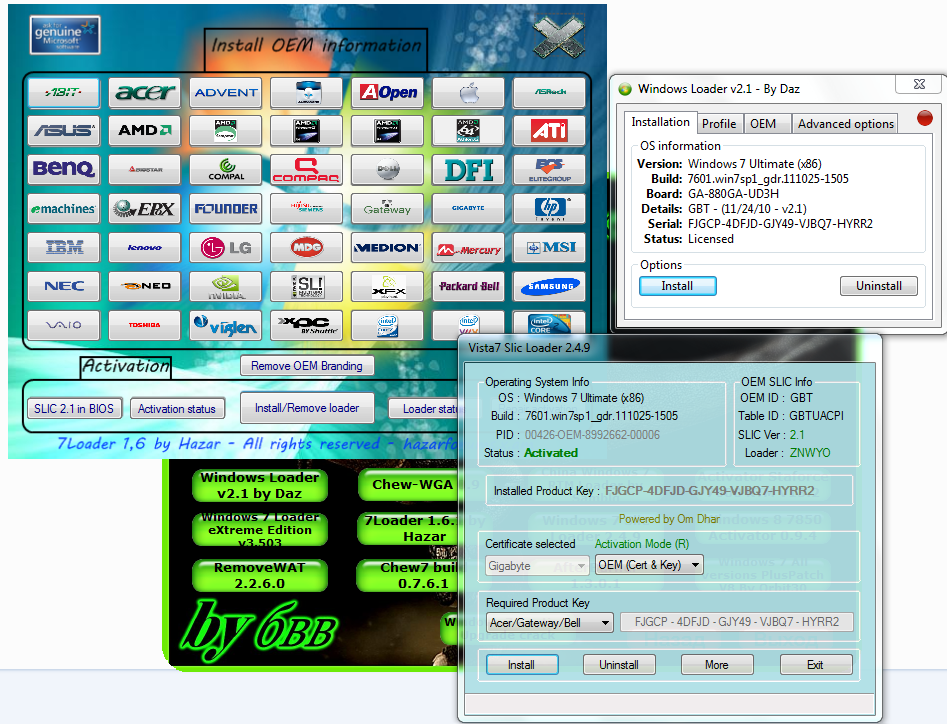The height and width of the screenshot is (724, 947).
Task: Click Uninstall in Windows Loader v2.1
Action: click(878, 286)
